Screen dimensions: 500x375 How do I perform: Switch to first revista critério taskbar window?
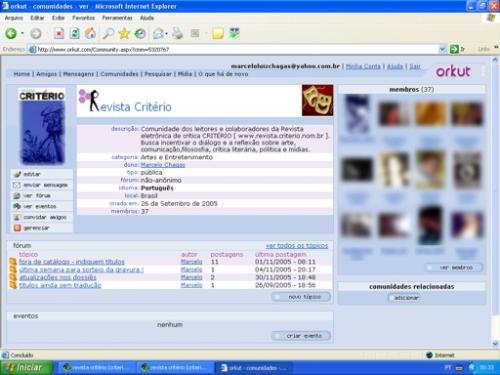tap(98, 368)
